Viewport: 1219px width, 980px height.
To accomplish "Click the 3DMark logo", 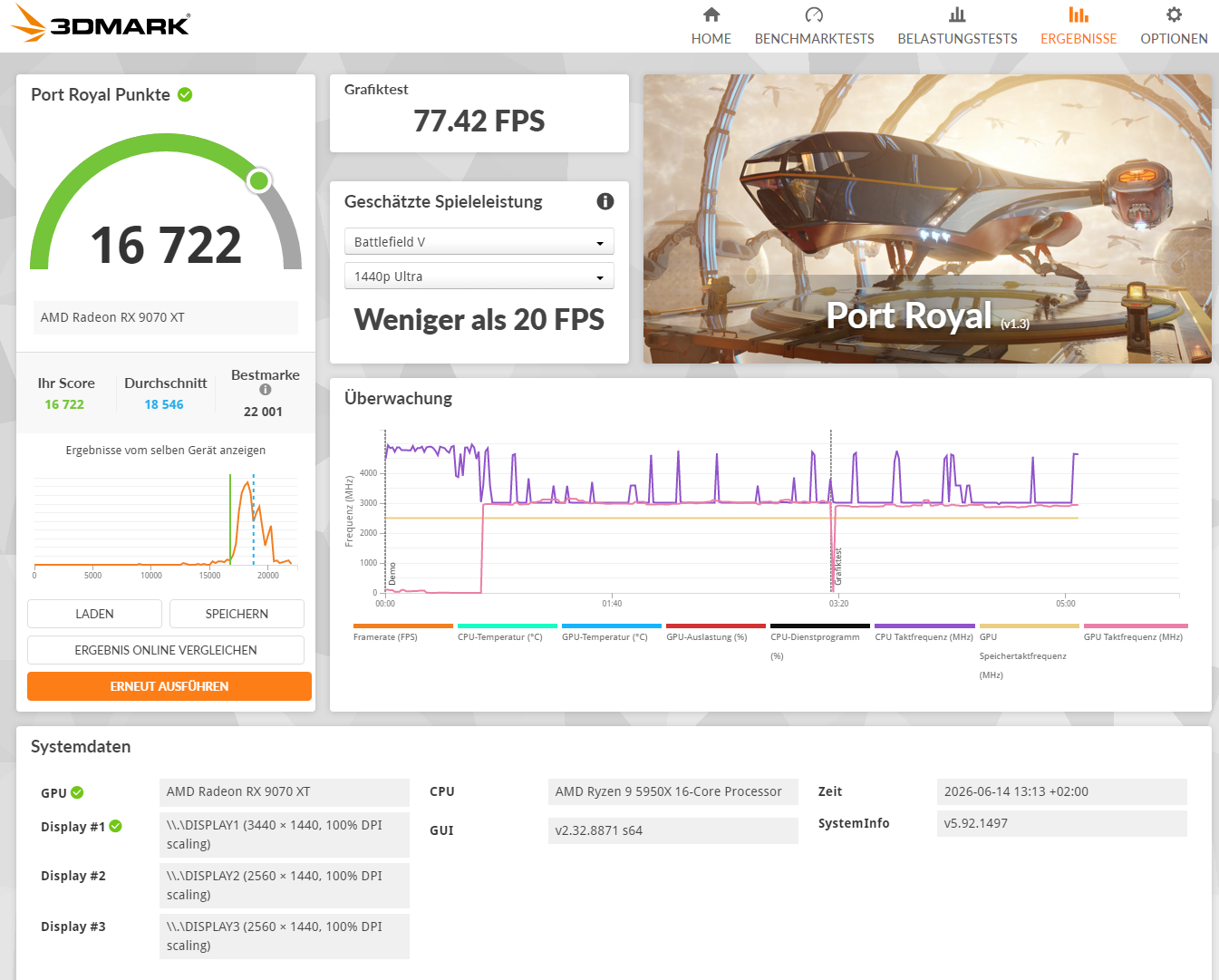I will coord(101,24).
